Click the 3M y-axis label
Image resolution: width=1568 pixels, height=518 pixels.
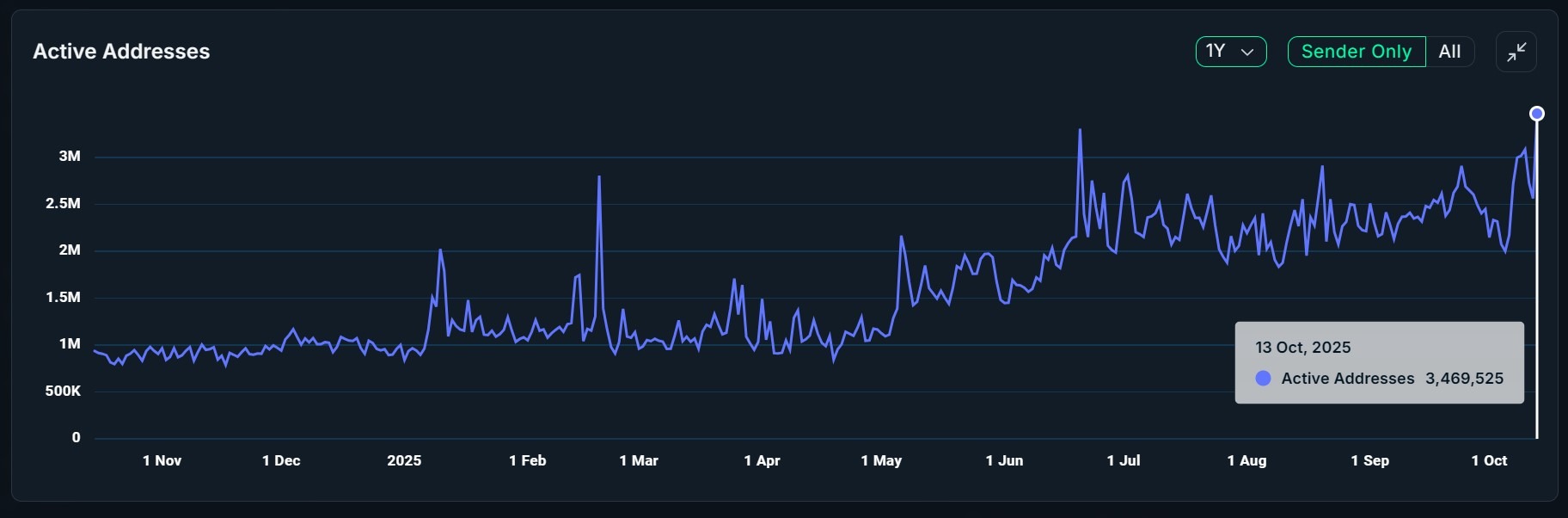click(70, 157)
